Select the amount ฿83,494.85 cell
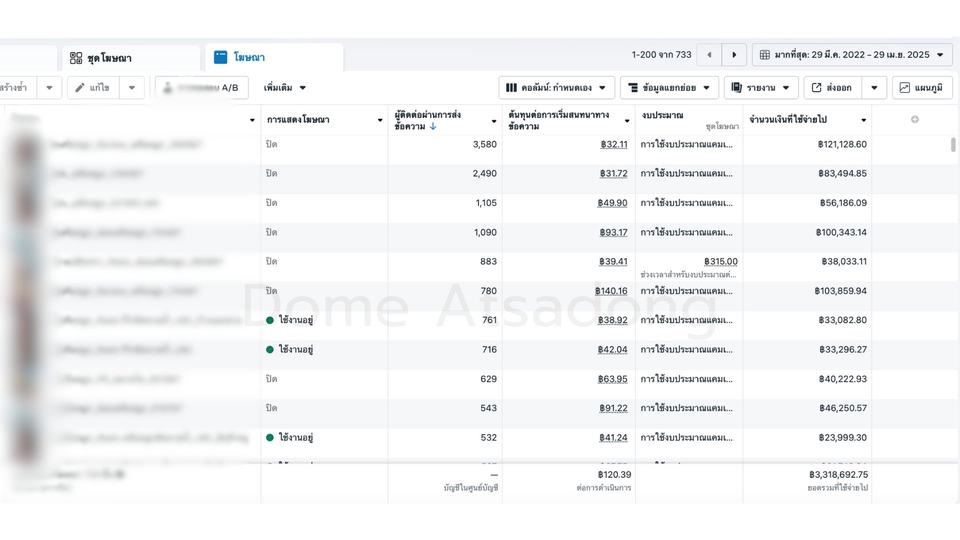The height and width of the screenshot is (540, 960). coord(842,174)
